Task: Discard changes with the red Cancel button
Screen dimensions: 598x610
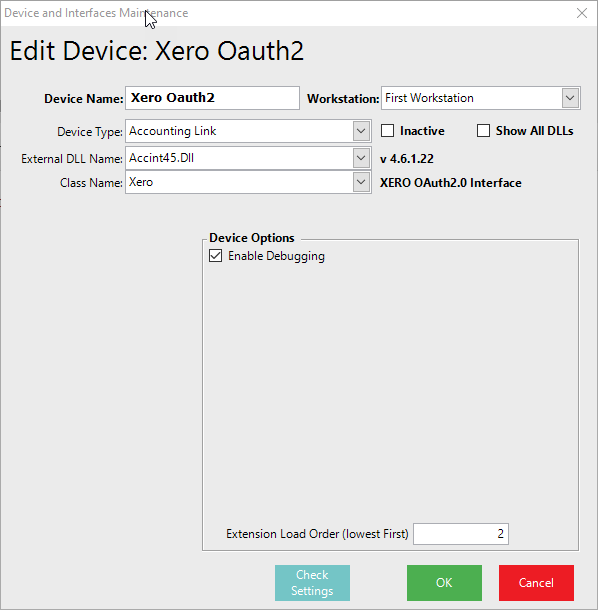Action: click(x=536, y=583)
